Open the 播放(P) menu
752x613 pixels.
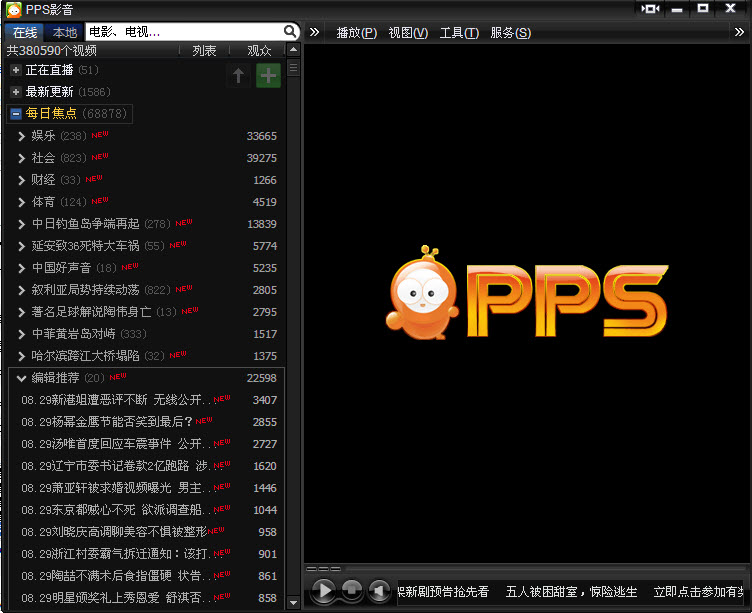coord(356,32)
